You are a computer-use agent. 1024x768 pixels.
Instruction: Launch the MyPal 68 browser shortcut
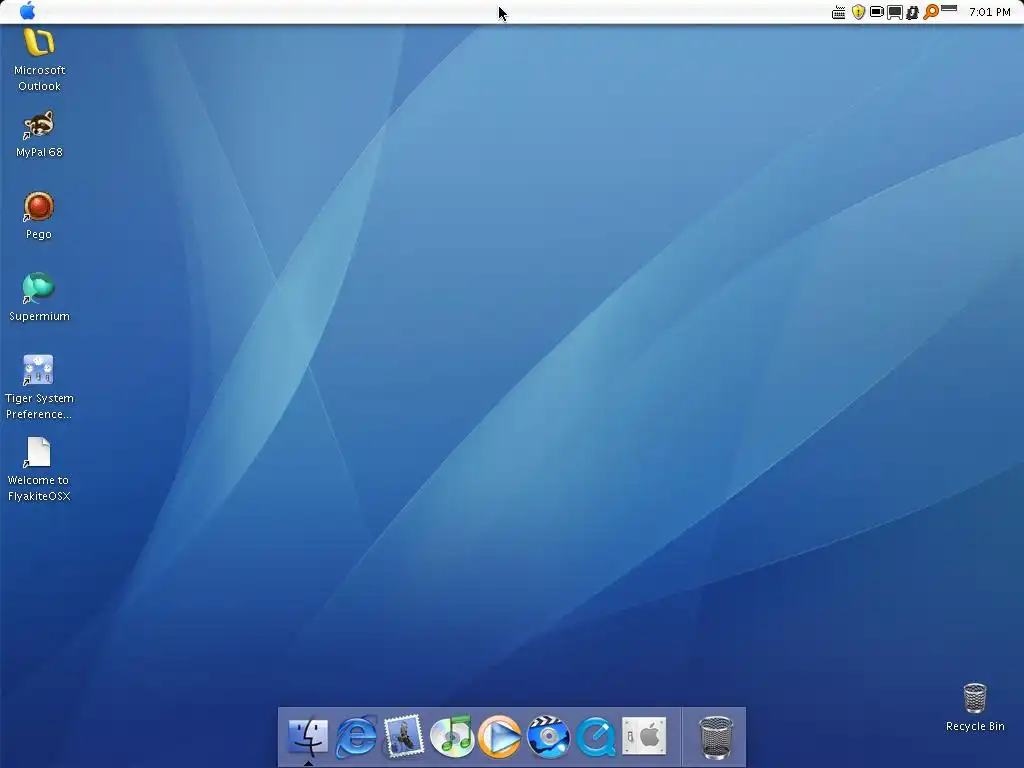click(x=39, y=135)
